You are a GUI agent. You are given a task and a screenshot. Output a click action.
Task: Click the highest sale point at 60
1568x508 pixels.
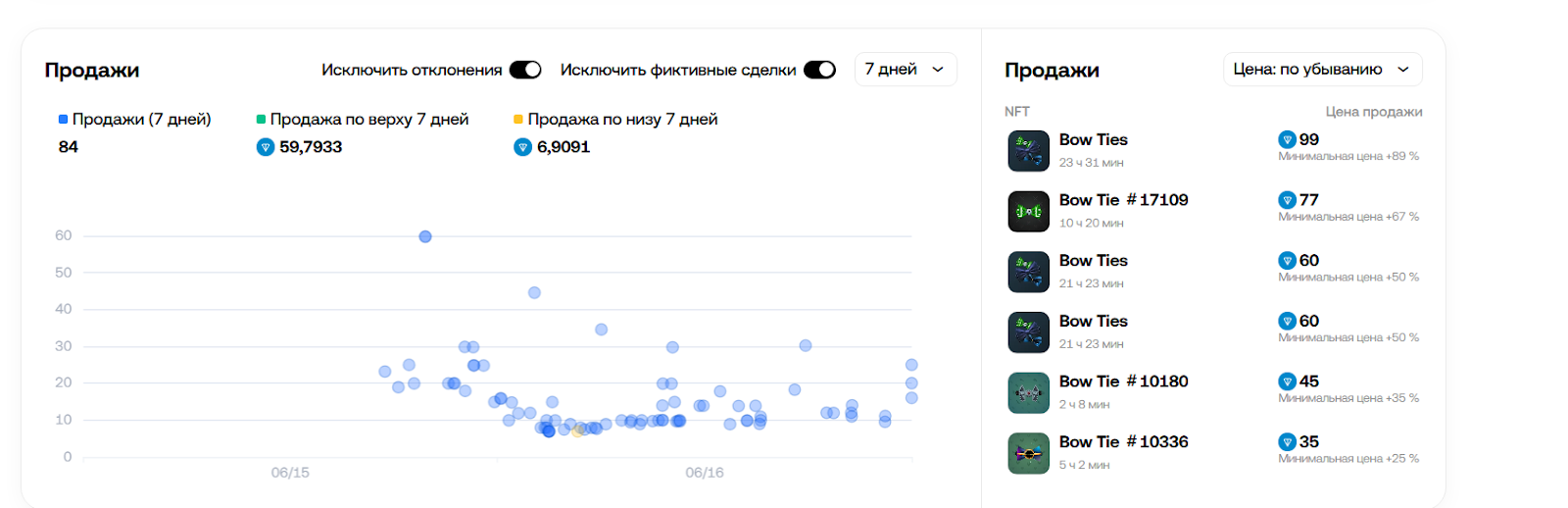(425, 236)
